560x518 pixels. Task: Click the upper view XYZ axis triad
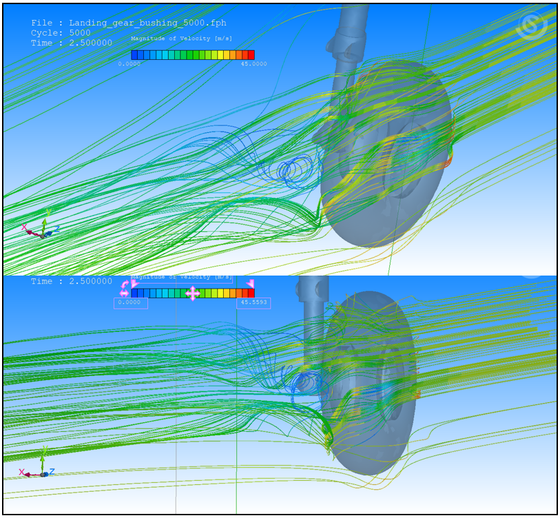point(41,225)
